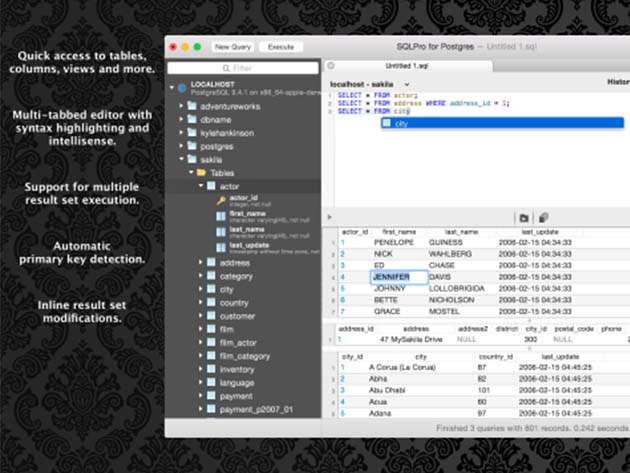Select the PENELOPE cell
The height and width of the screenshot is (473, 630).
coord(394,242)
